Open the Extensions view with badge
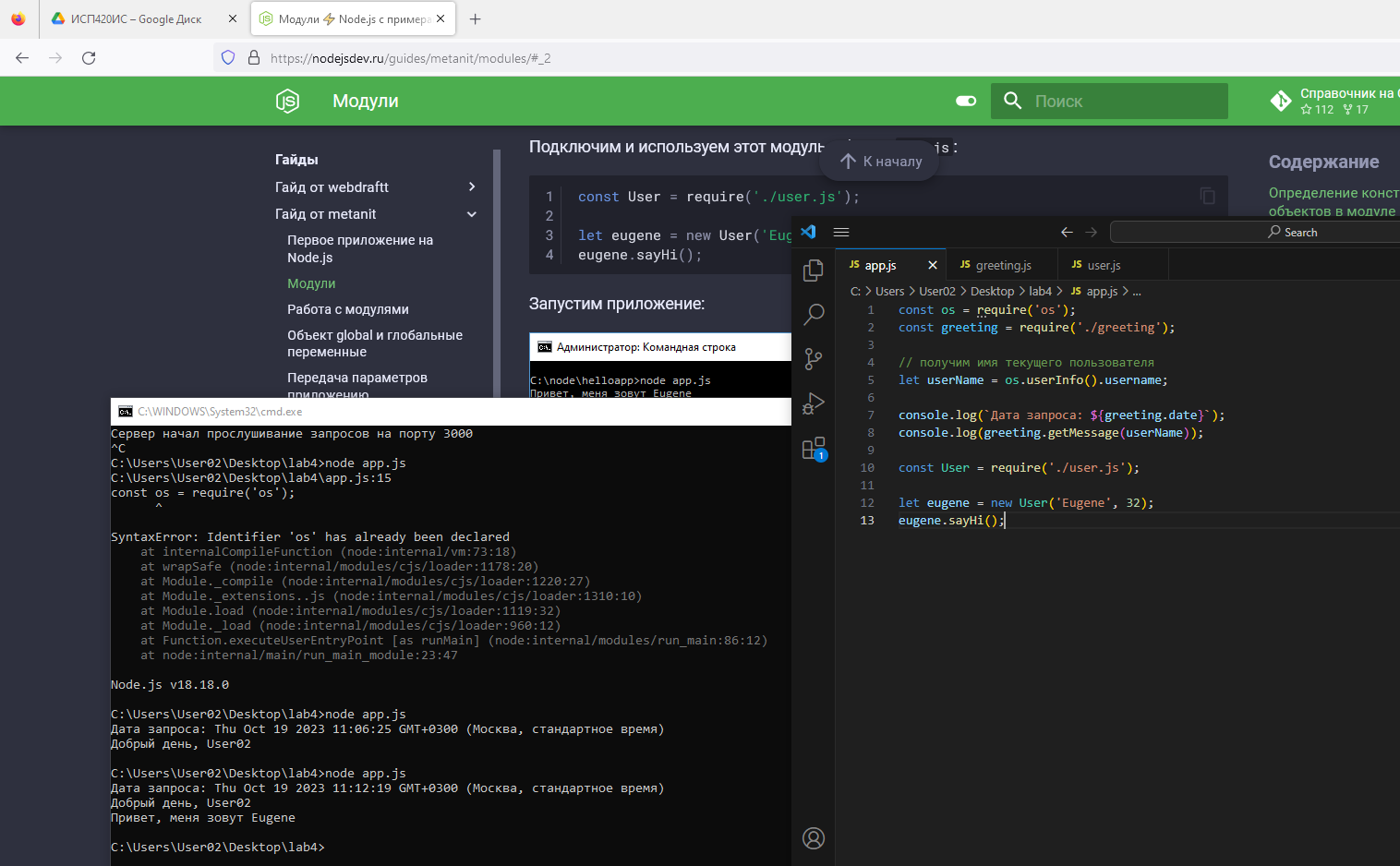 [814, 449]
